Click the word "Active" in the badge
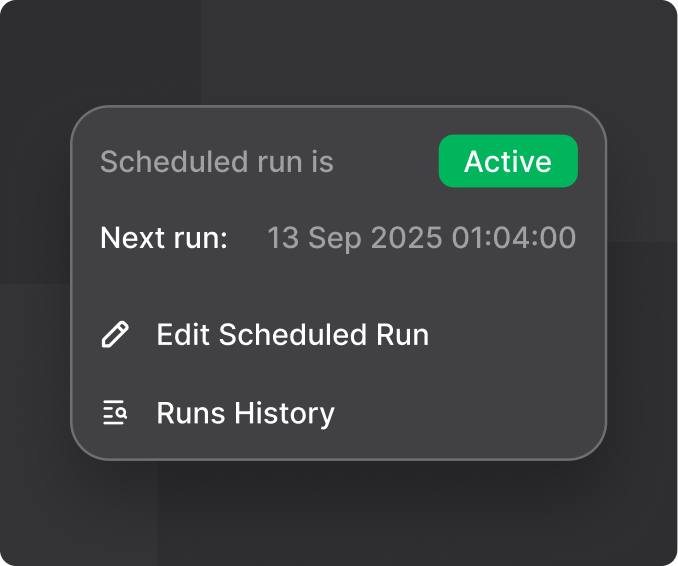This screenshot has width=678, height=566. [508, 162]
